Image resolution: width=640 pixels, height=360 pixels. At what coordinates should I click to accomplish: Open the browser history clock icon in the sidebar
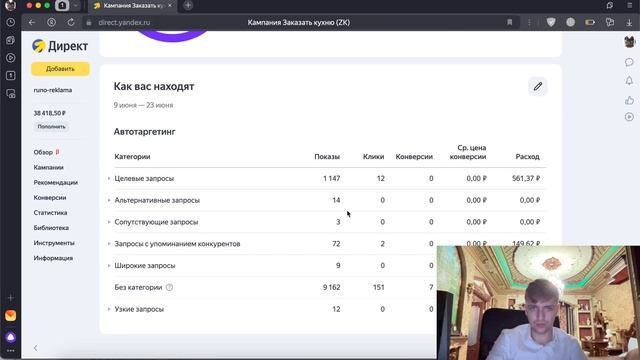[x=11, y=22]
